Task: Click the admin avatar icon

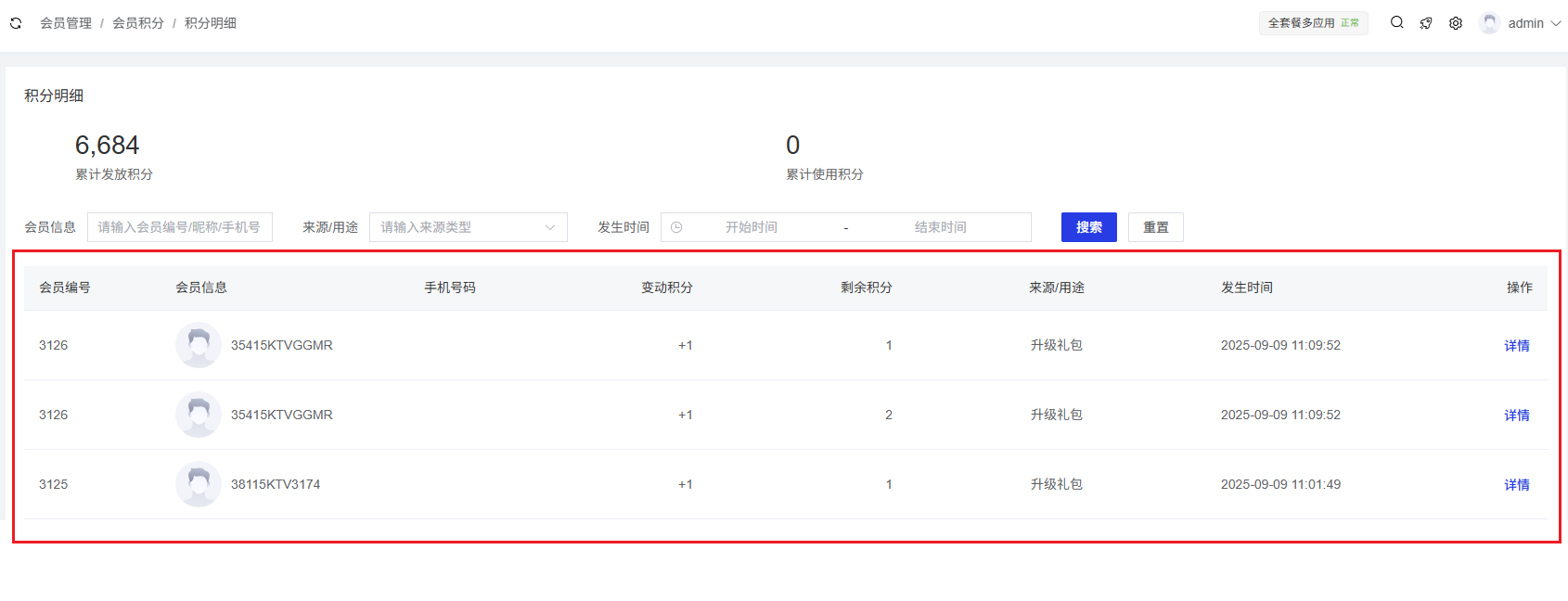Action: 1489,23
